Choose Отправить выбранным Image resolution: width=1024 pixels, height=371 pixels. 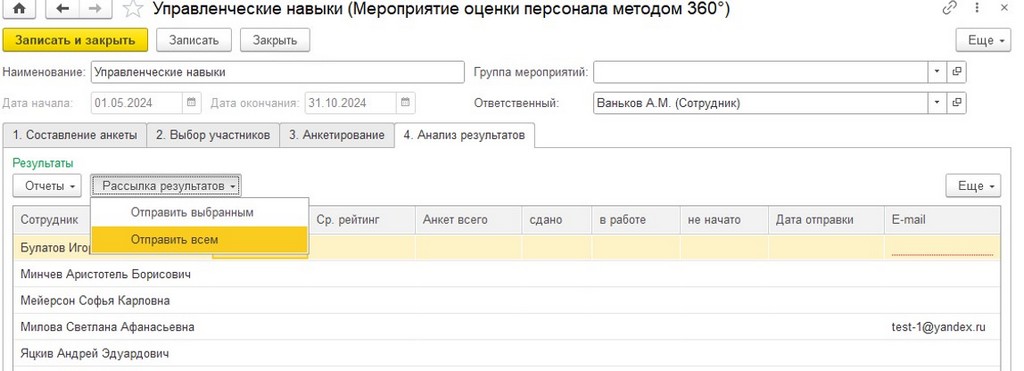pos(199,212)
